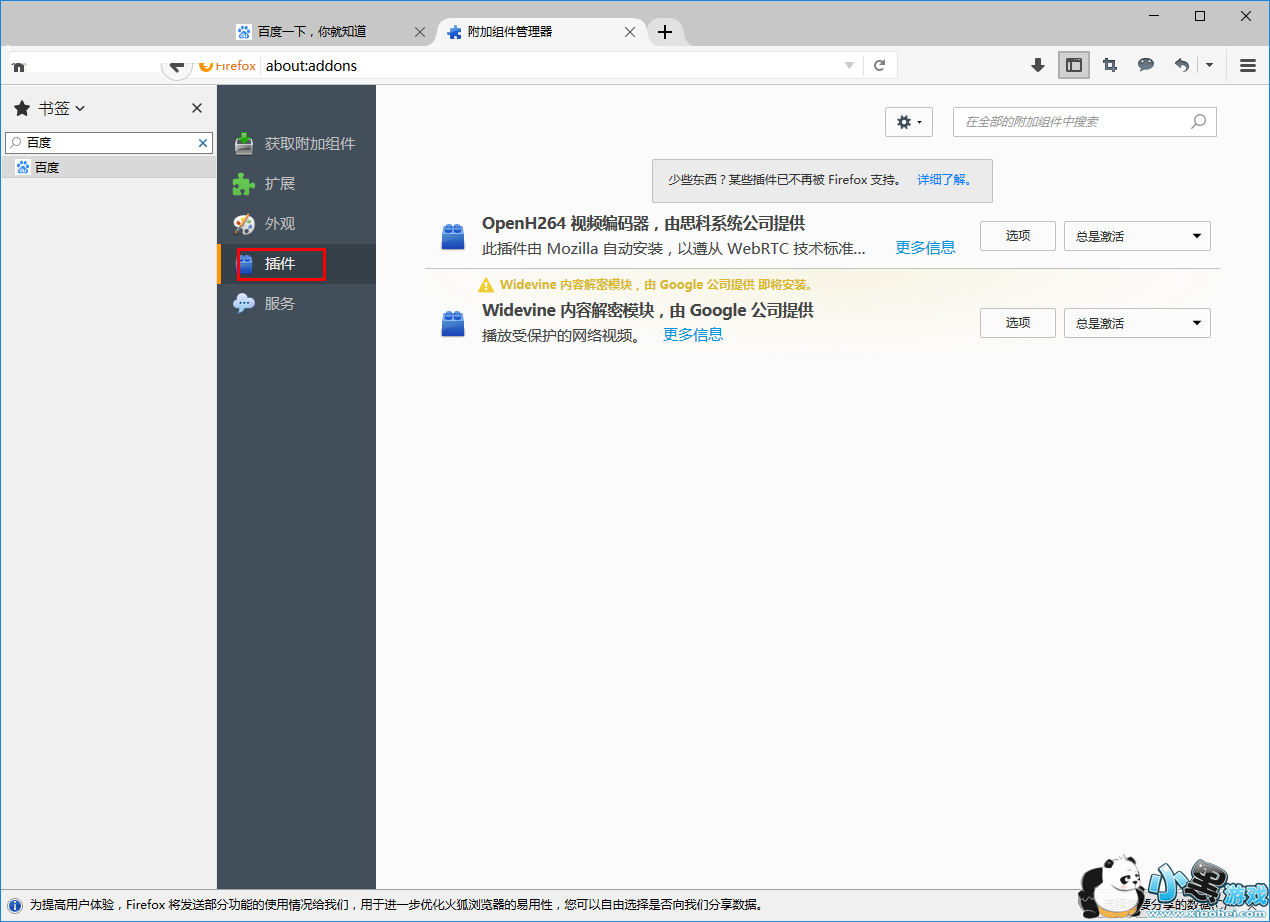This screenshot has width=1270, height=922.
Task: Clear the bookmark search text
Action: click(203, 143)
